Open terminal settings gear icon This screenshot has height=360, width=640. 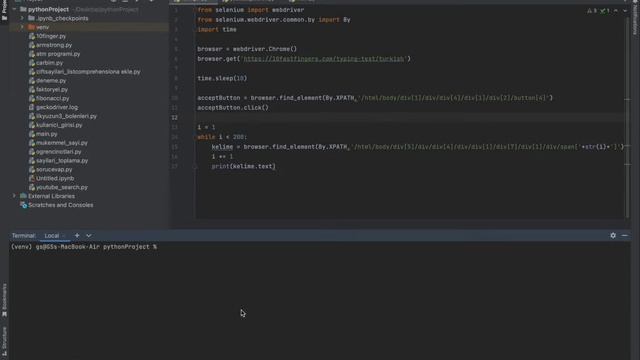(613, 236)
